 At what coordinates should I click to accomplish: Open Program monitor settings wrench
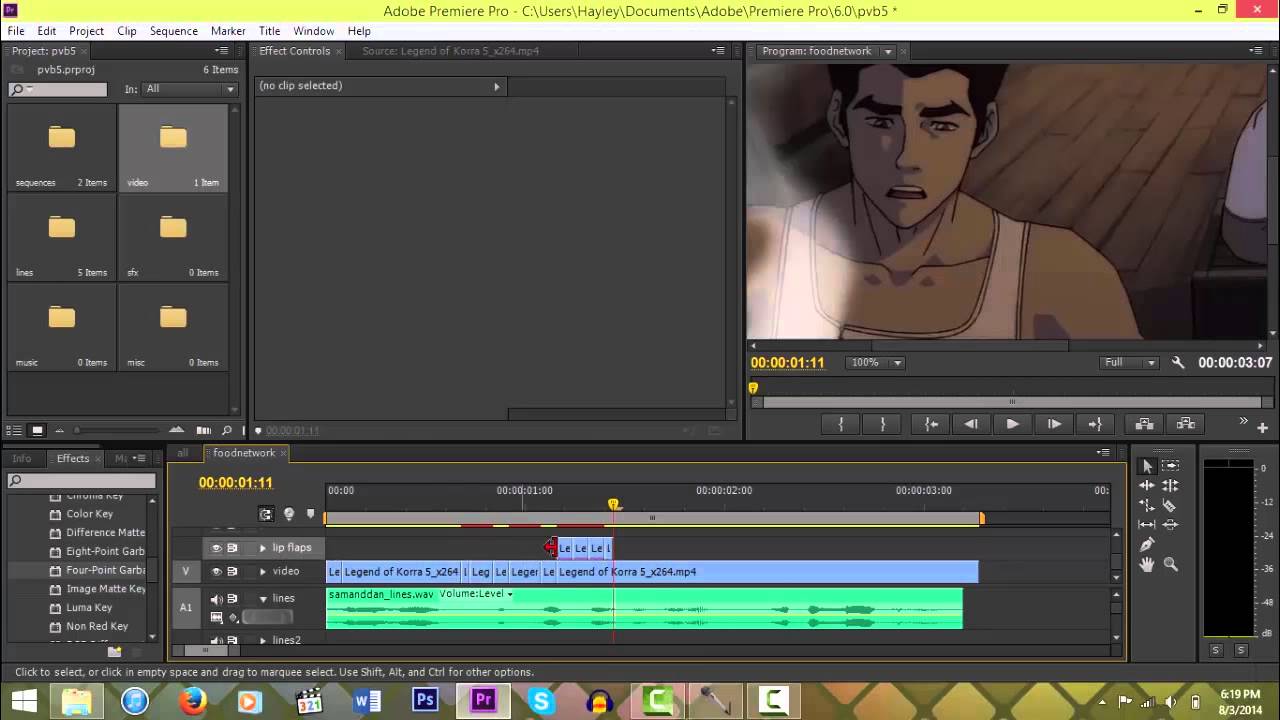click(1178, 363)
